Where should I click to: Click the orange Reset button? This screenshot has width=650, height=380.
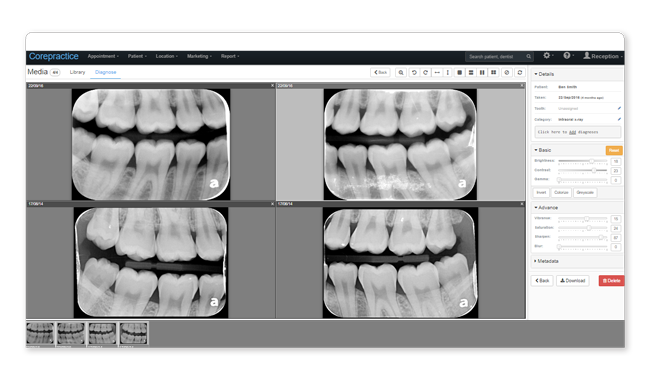pos(614,150)
